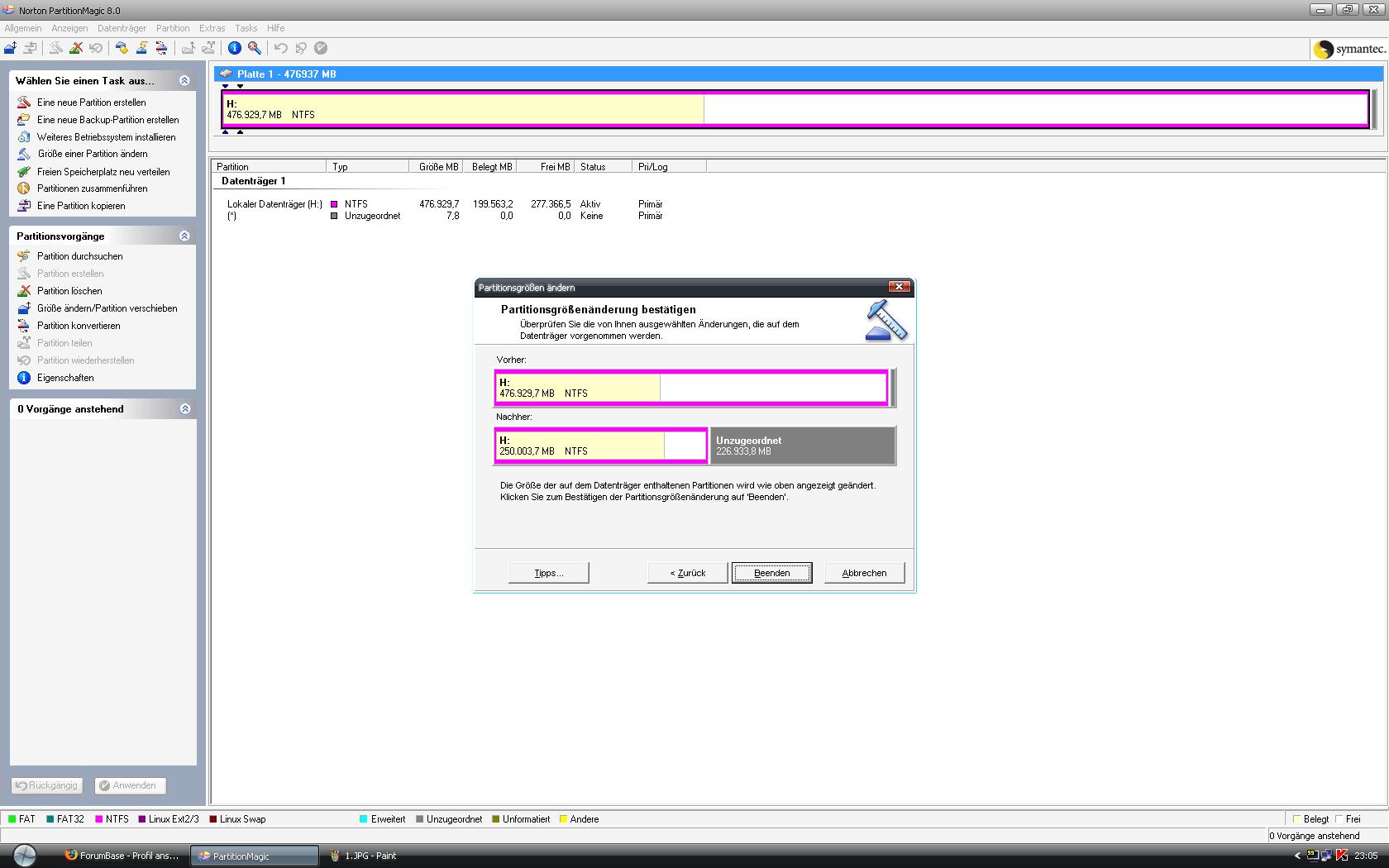Click the Anwenden button in sidebar
This screenshot has width=1389, height=868.
(x=130, y=786)
